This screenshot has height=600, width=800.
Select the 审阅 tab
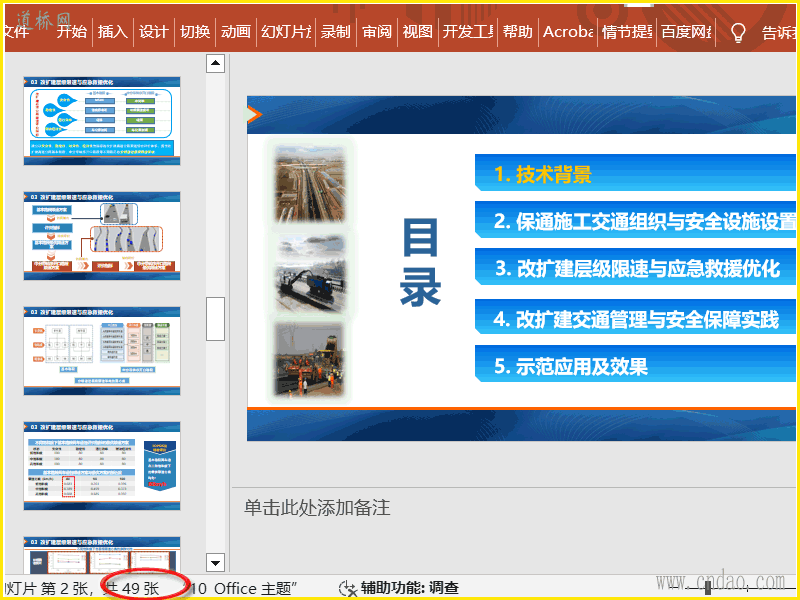pyautogui.click(x=377, y=32)
